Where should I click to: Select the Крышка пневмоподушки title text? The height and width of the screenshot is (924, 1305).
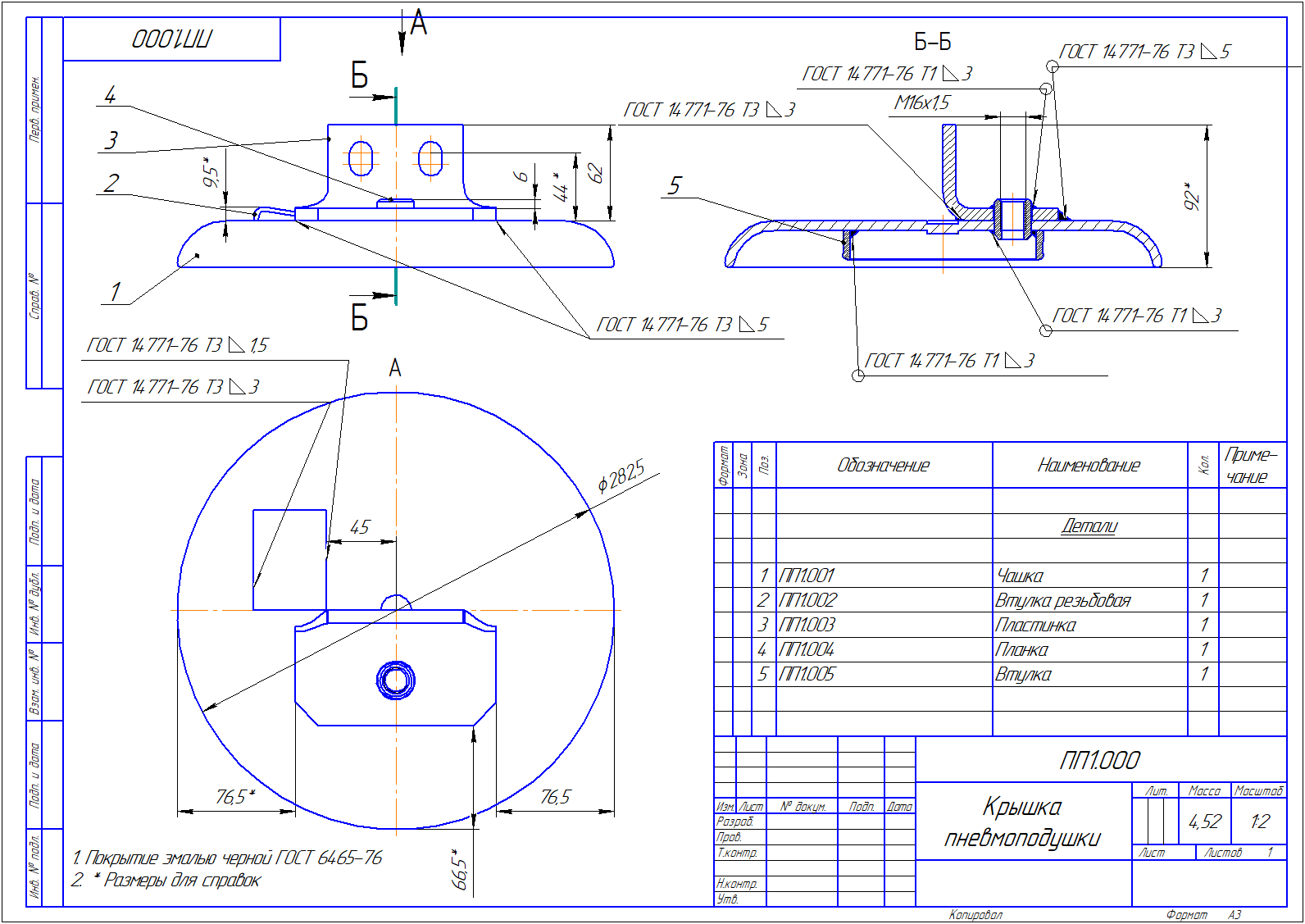pos(1022,822)
